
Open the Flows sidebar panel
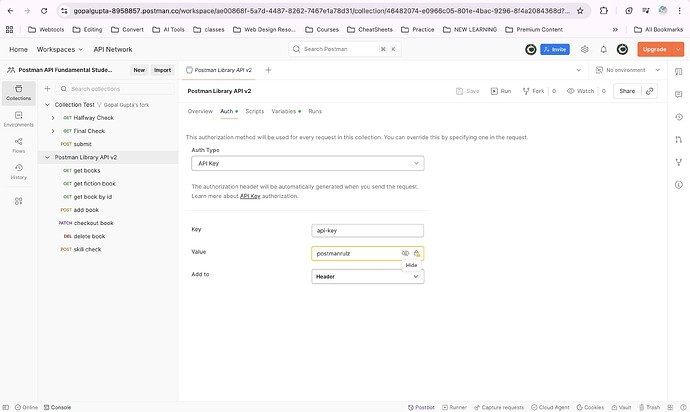[x=18, y=145]
